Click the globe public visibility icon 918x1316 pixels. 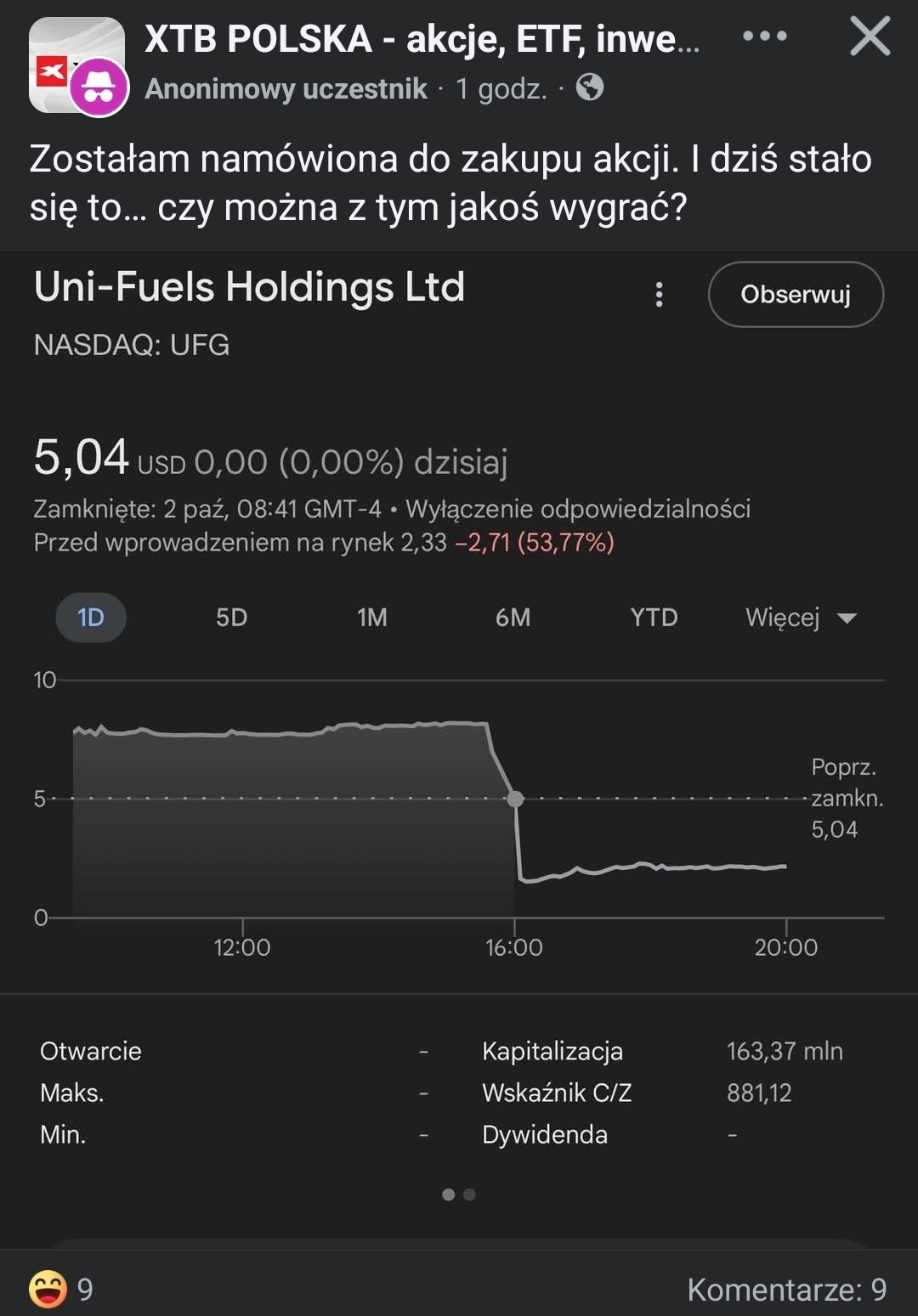590,88
